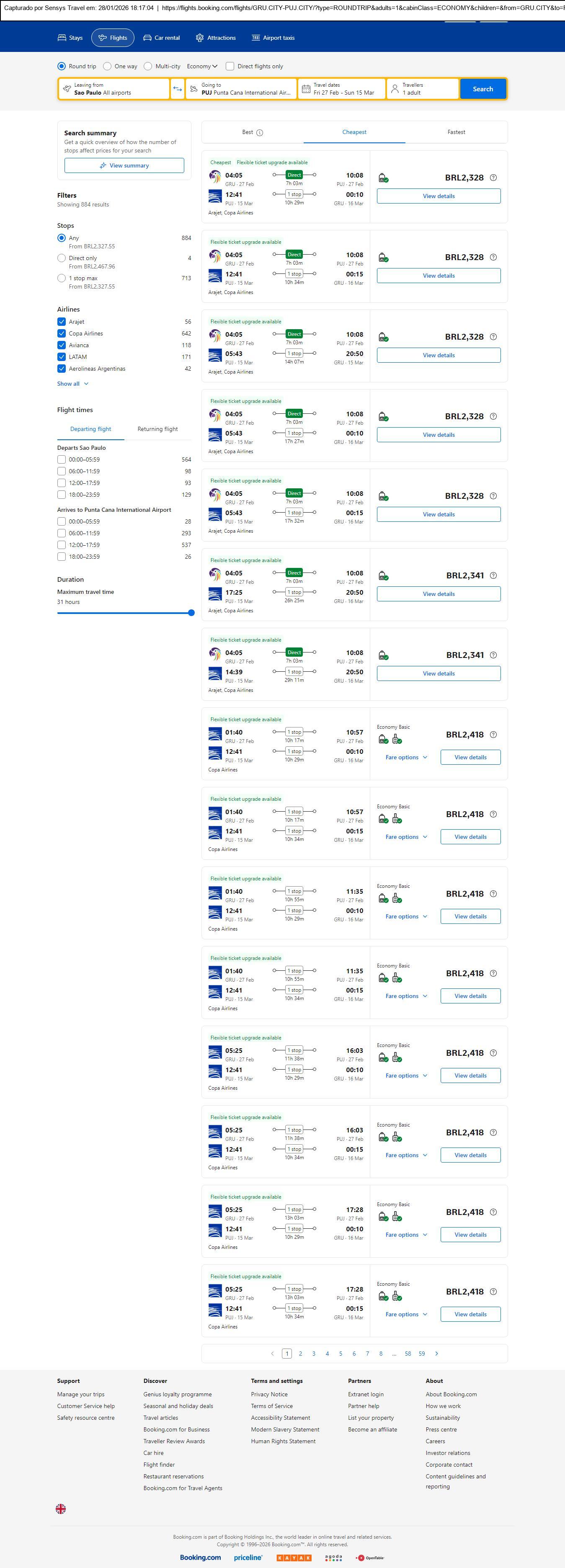Click the Travel dates field
Image resolution: width=565 pixels, height=1568 pixels.
[x=342, y=89]
